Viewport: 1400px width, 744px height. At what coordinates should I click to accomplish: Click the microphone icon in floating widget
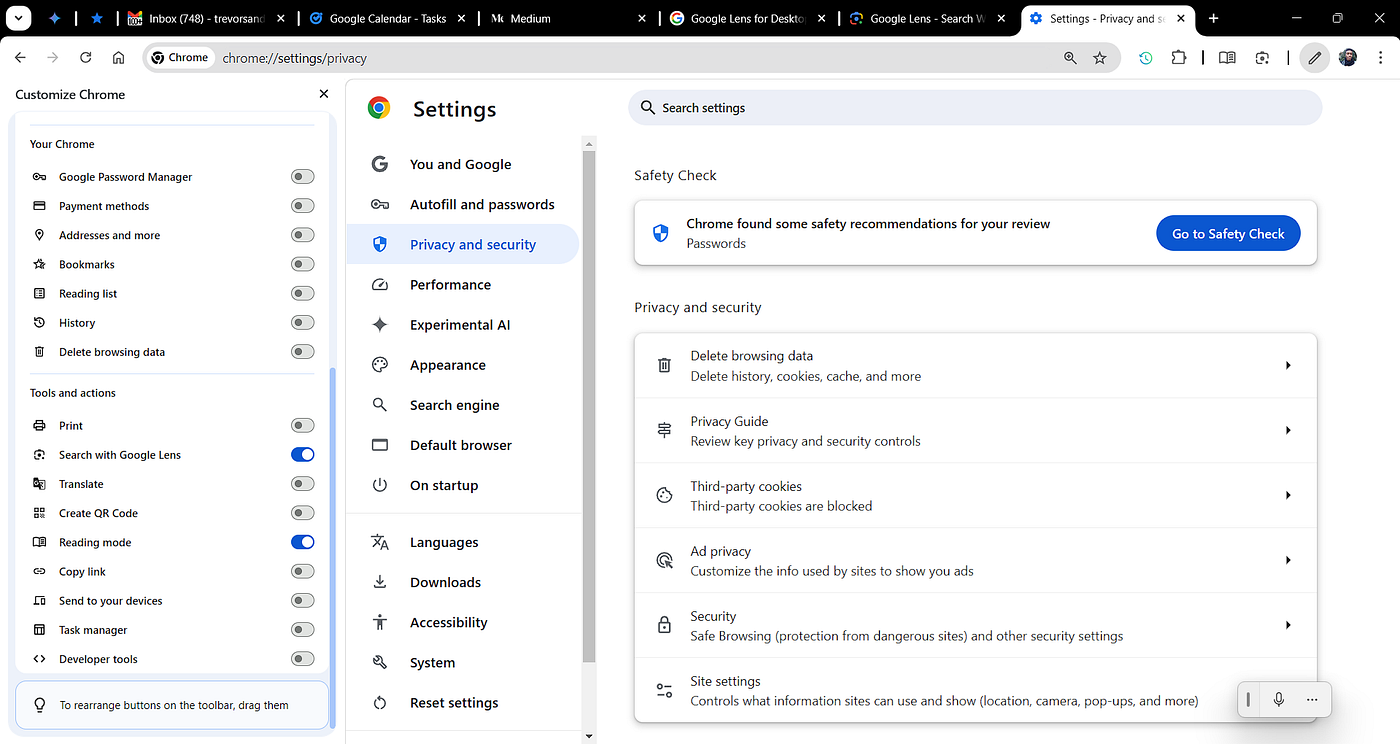pos(1278,699)
